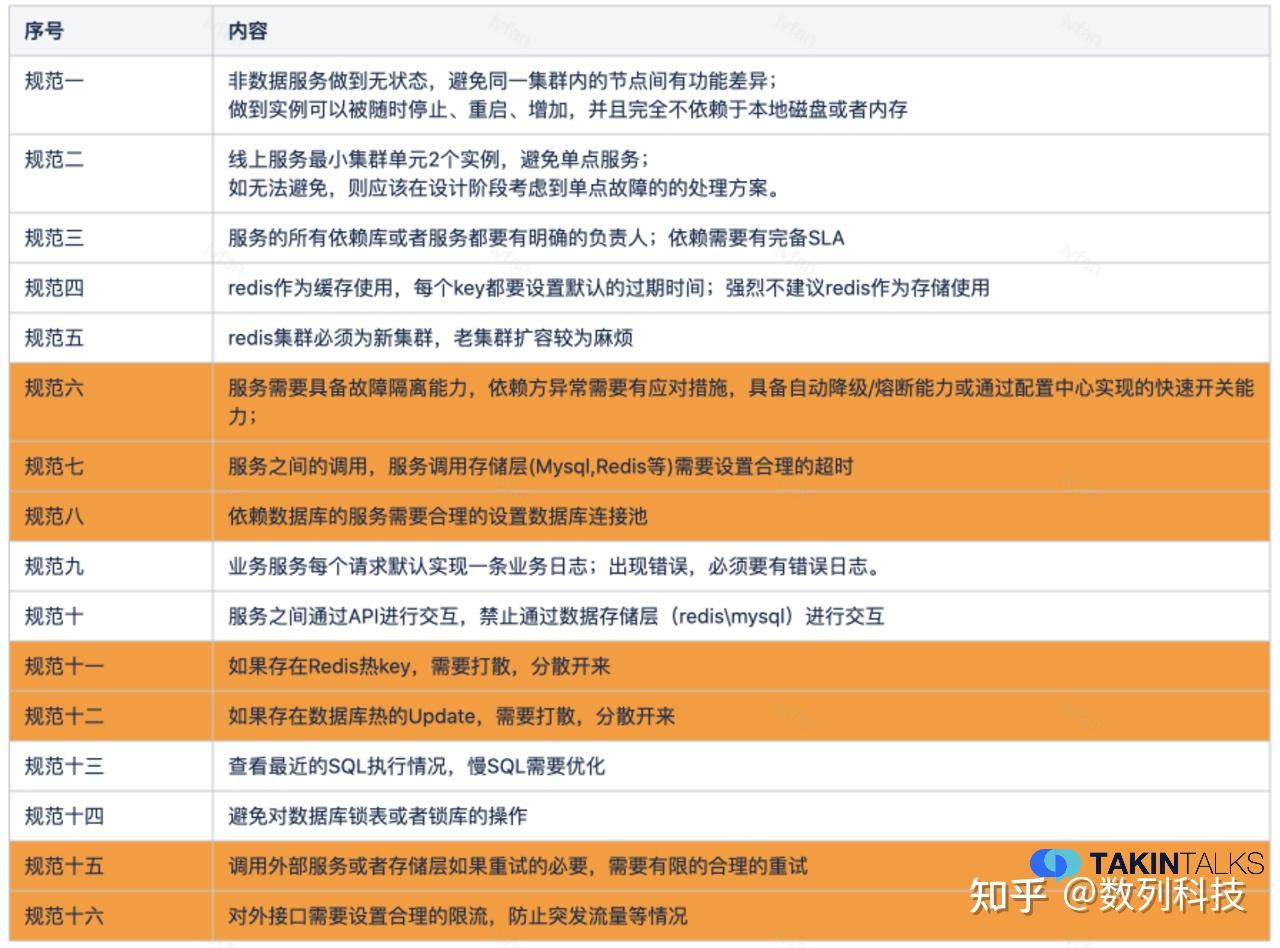Select the 规范一 row label

click(54, 81)
